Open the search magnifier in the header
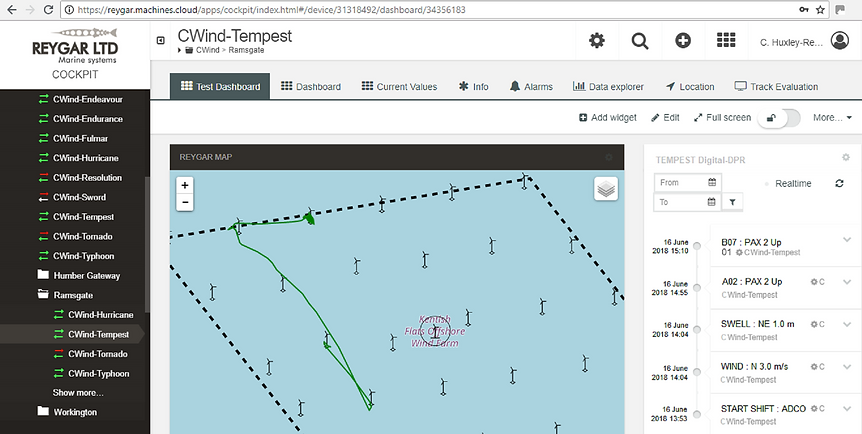 click(640, 41)
